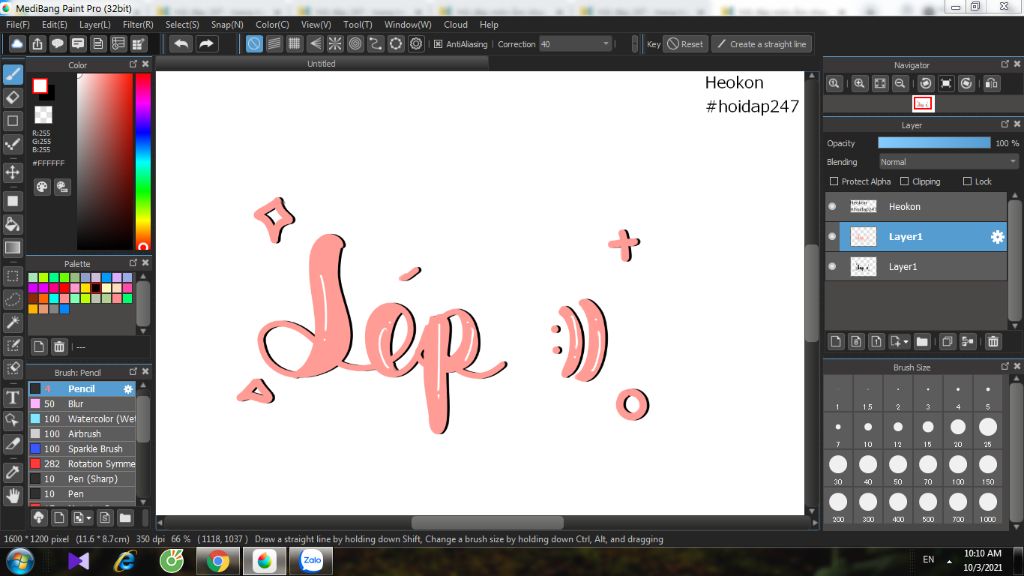Open the Filter menu
Viewport: 1024px width, 576px height.
pyautogui.click(x=138, y=24)
